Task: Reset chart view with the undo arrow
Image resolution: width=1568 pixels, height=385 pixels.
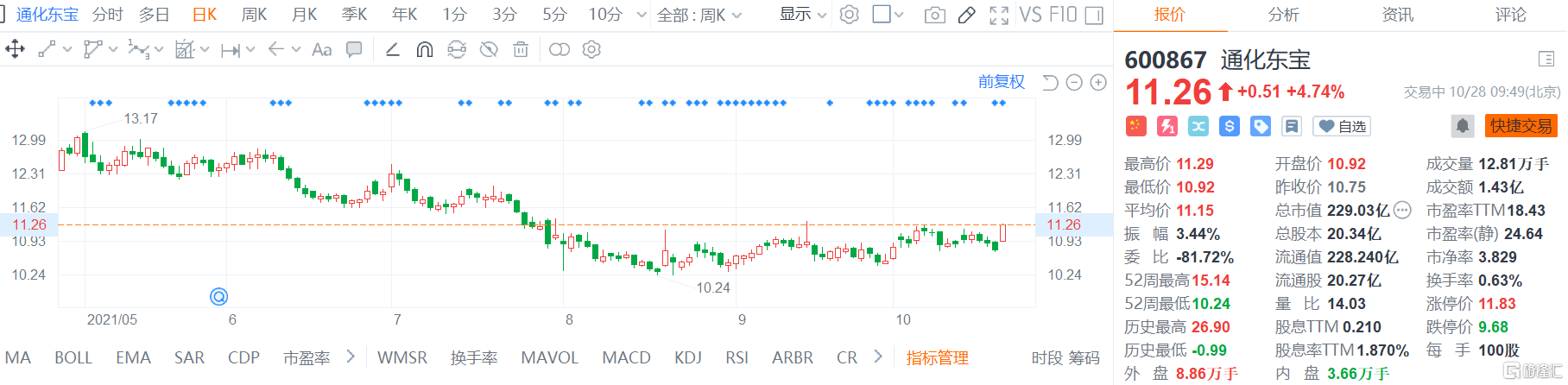Action: pyautogui.click(x=1050, y=82)
